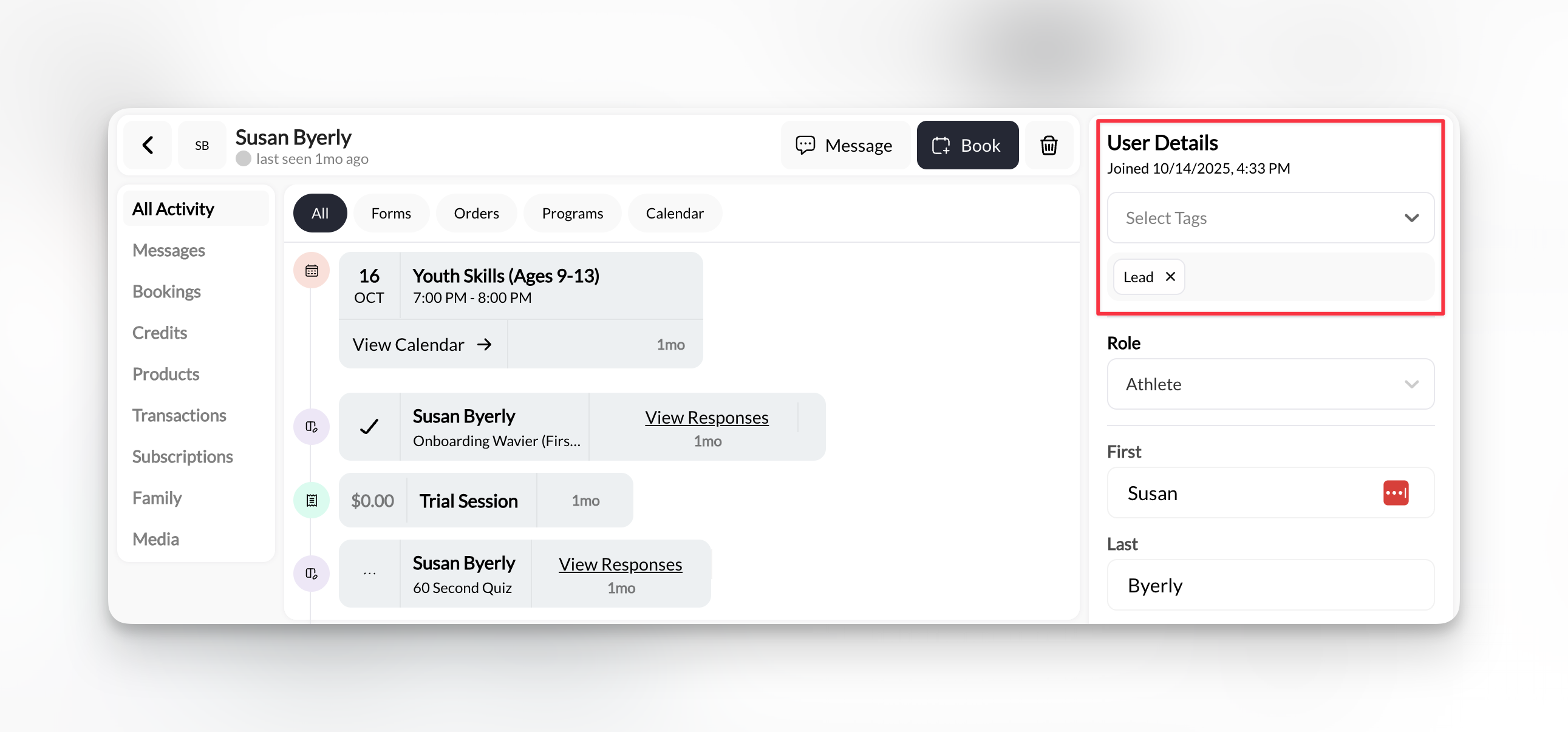This screenshot has height=732, width=1568.
Task: Click the receipt icon beside Trial Session
Action: tap(312, 500)
